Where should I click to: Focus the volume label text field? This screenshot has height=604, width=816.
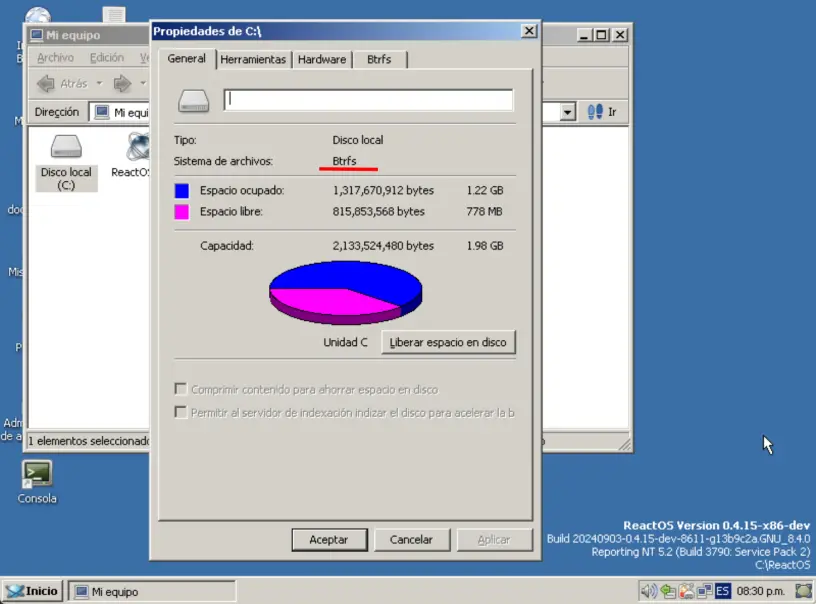pyautogui.click(x=368, y=99)
